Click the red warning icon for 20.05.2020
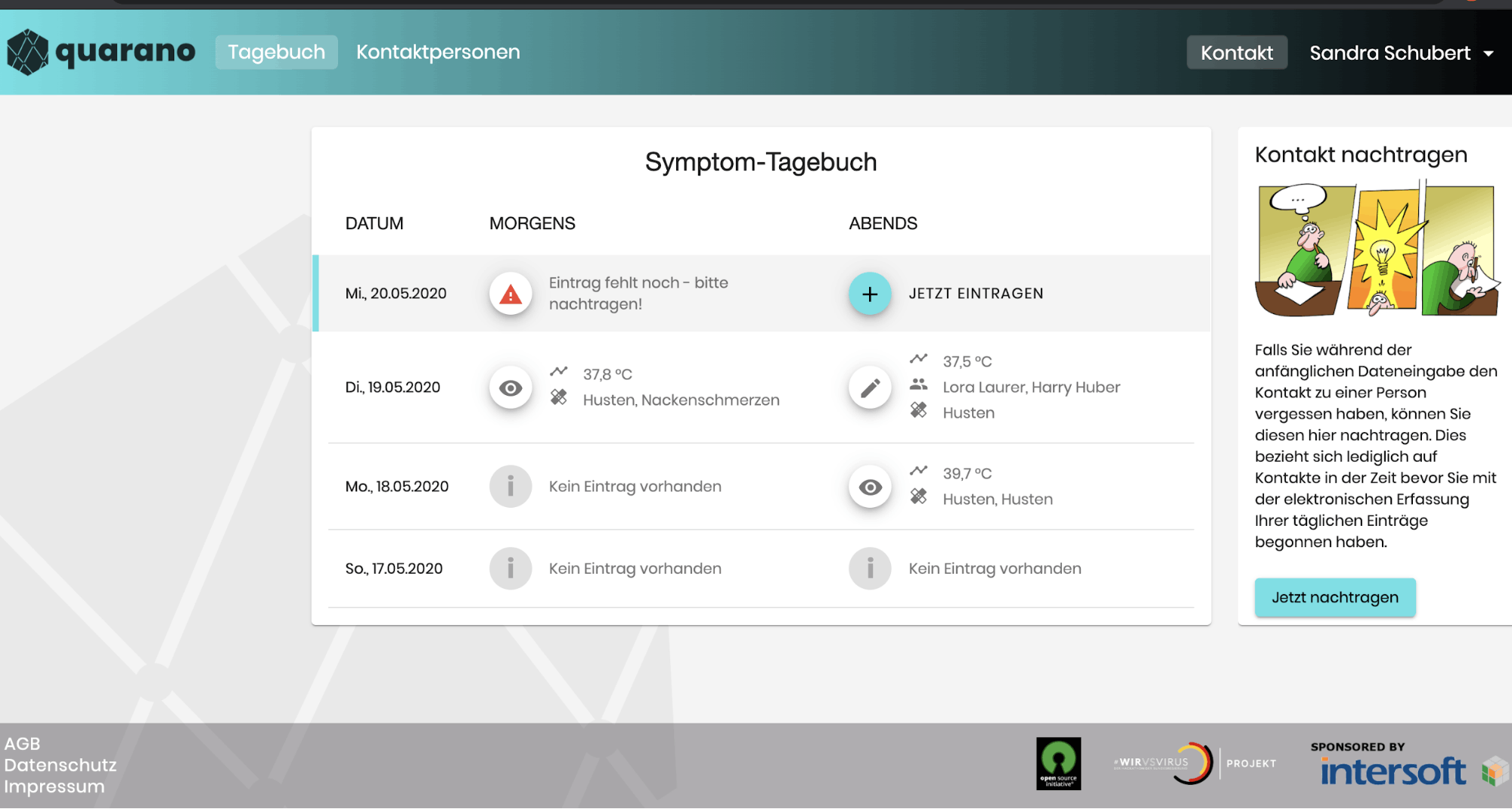This screenshot has height=809, width=1512. click(511, 294)
